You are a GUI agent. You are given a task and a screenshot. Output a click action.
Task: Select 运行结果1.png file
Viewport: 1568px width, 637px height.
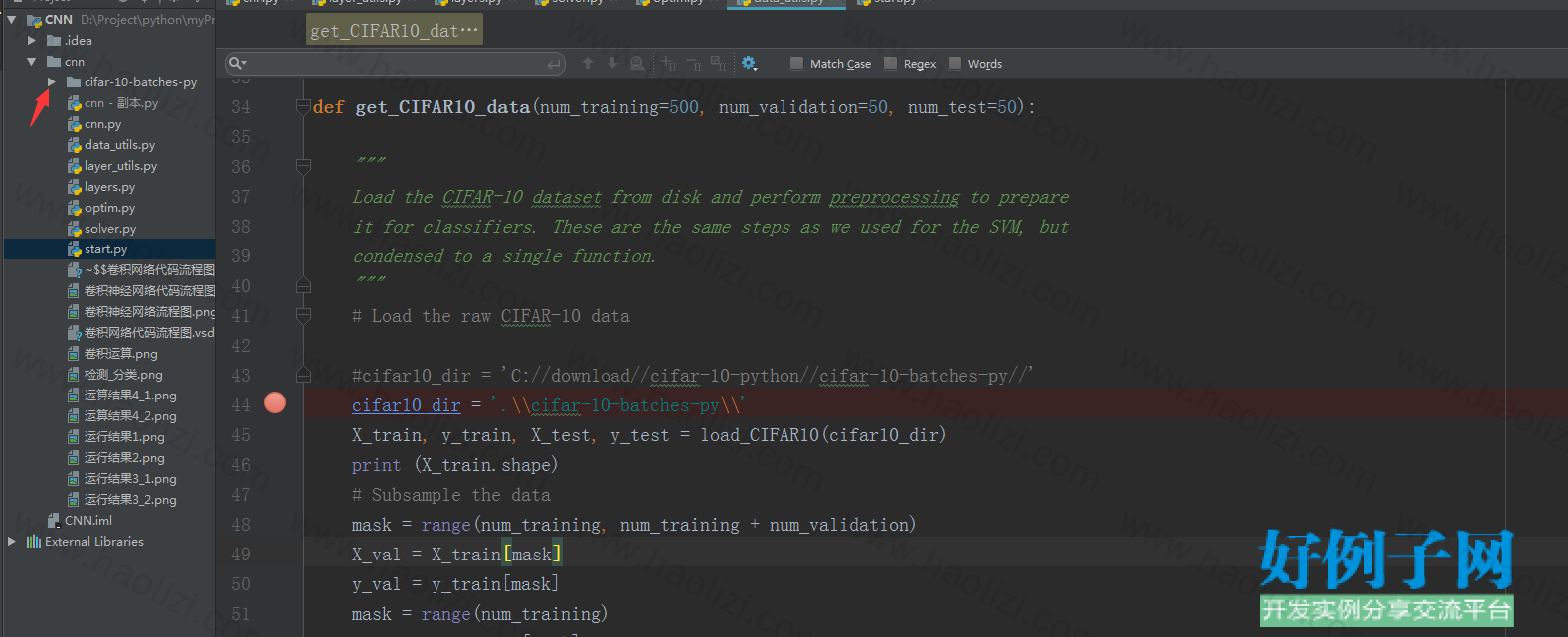pyautogui.click(x=124, y=437)
